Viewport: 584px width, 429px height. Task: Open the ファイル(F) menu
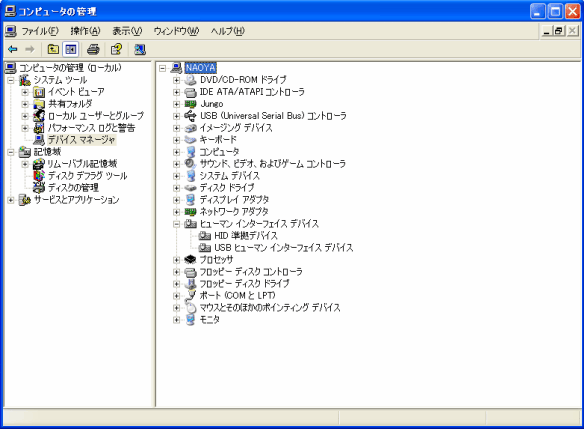click(40, 31)
